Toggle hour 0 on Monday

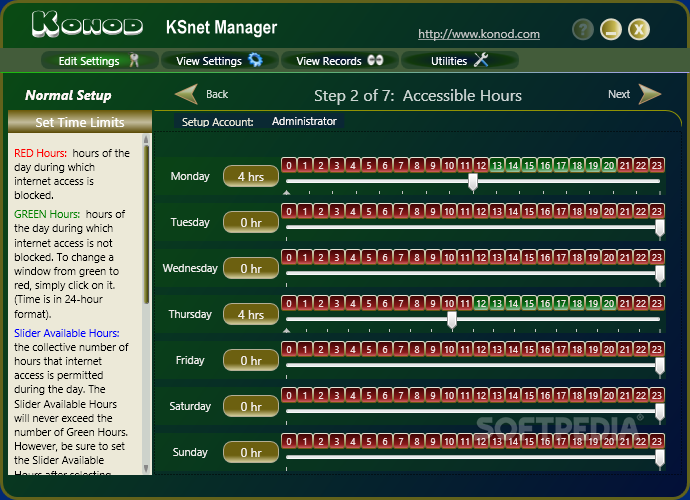tap(289, 165)
